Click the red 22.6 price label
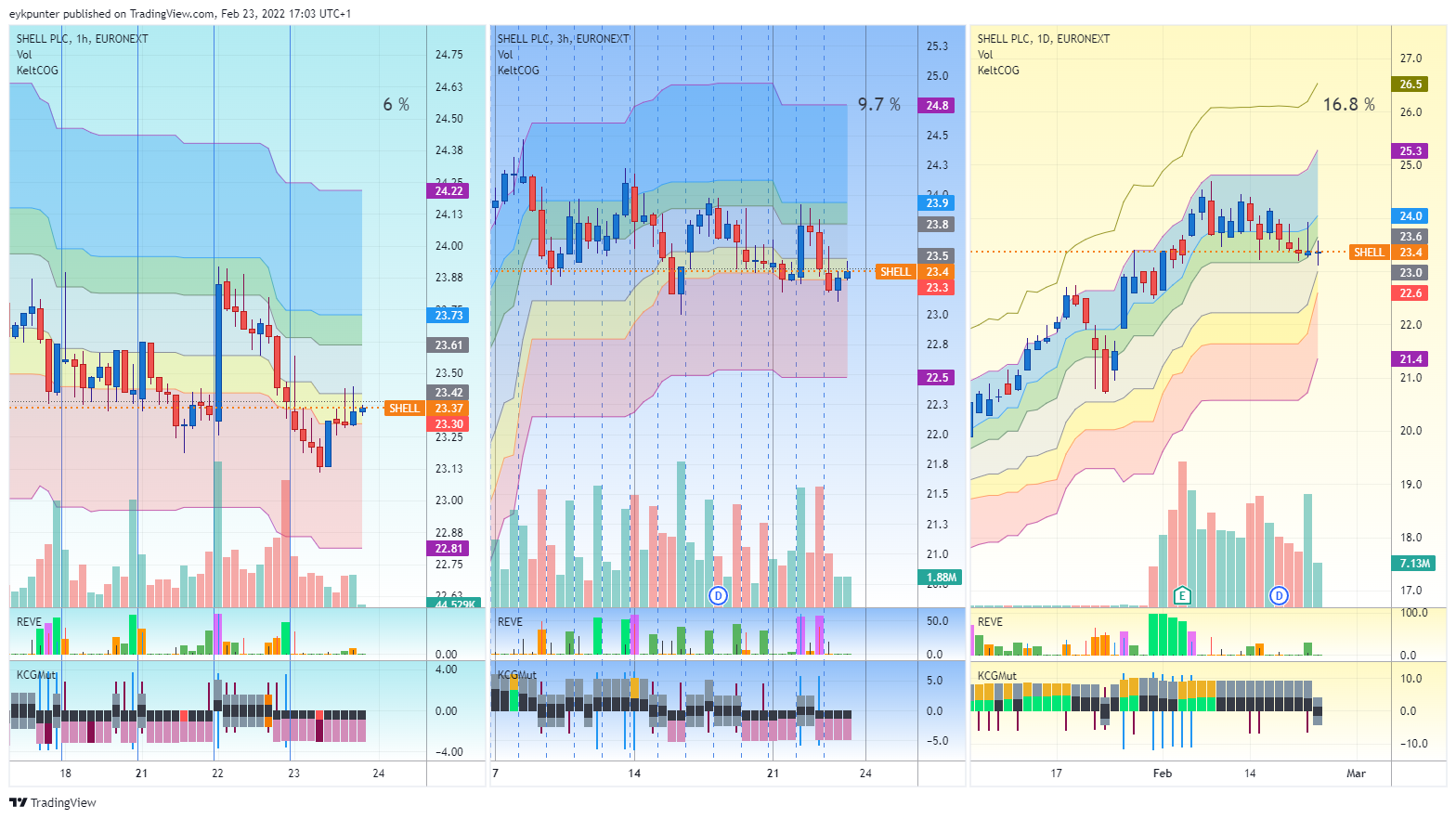Screen dimensions: 1456x819 [1410, 293]
